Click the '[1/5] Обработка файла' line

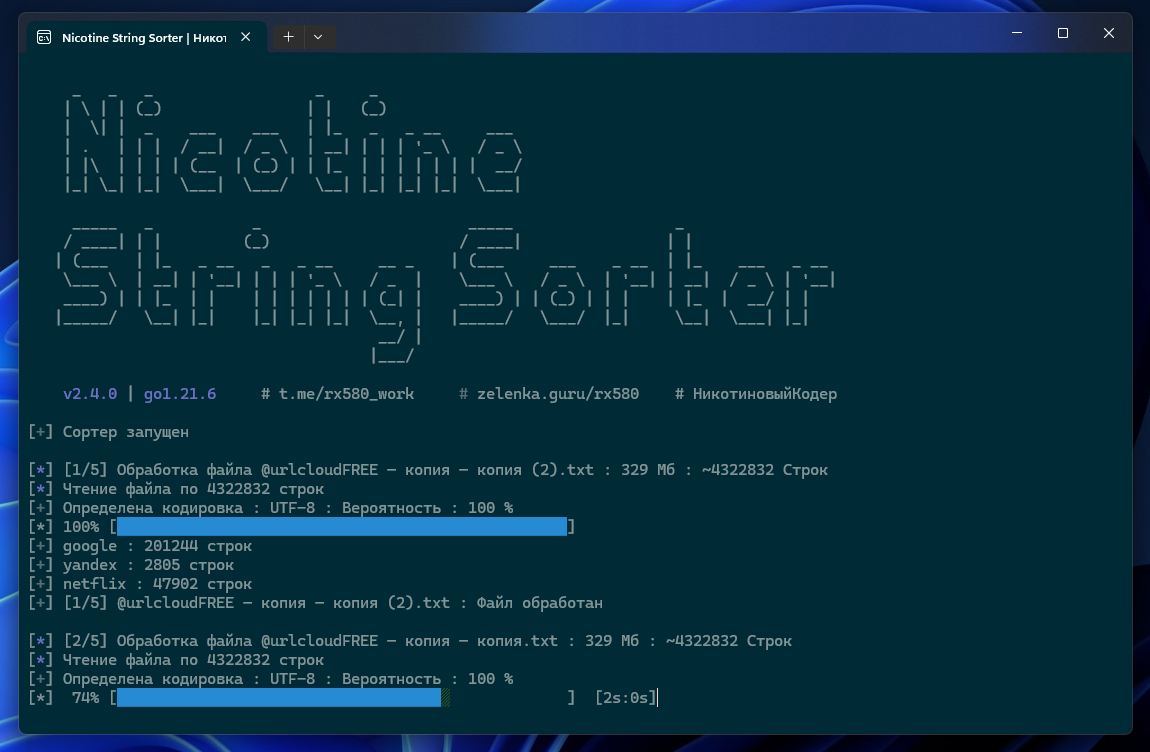428,470
